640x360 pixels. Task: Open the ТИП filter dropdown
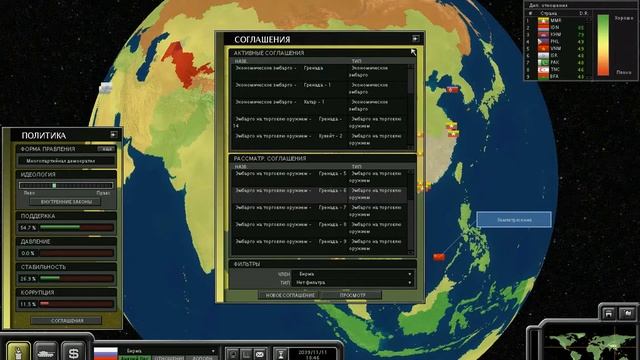click(354, 282)
